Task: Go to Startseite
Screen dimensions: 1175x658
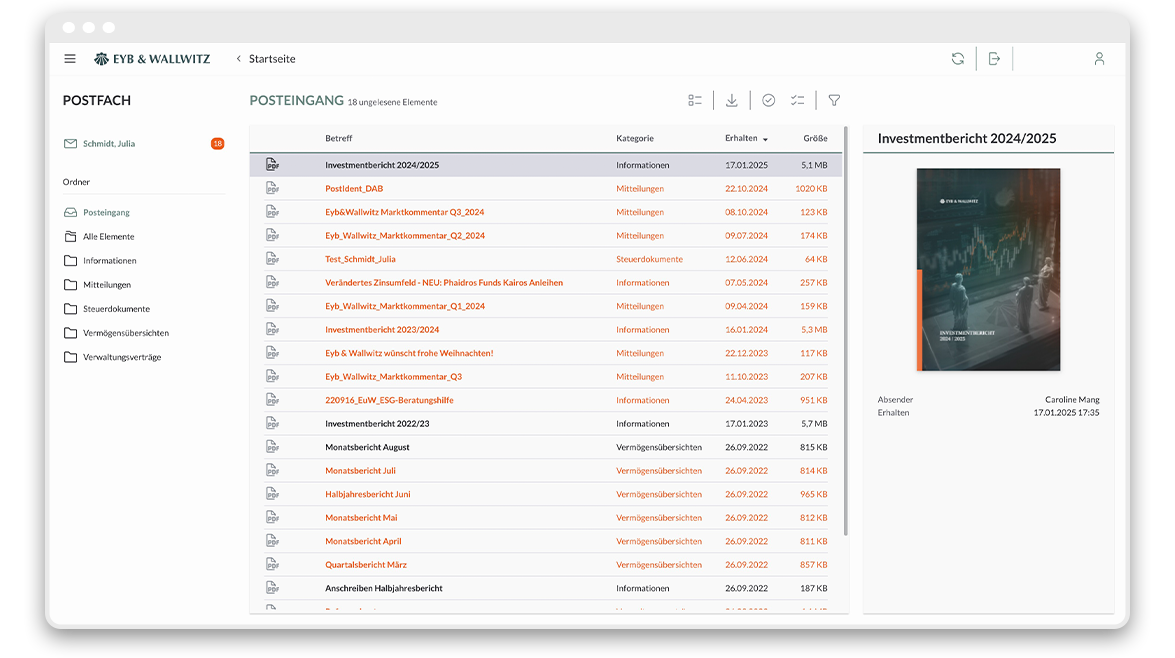Action: coord(272,58)
